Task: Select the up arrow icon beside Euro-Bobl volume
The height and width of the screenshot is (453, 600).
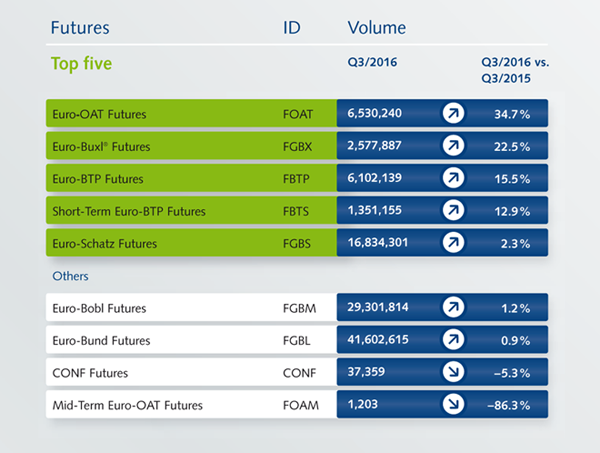Action: (x=455, y=308)
